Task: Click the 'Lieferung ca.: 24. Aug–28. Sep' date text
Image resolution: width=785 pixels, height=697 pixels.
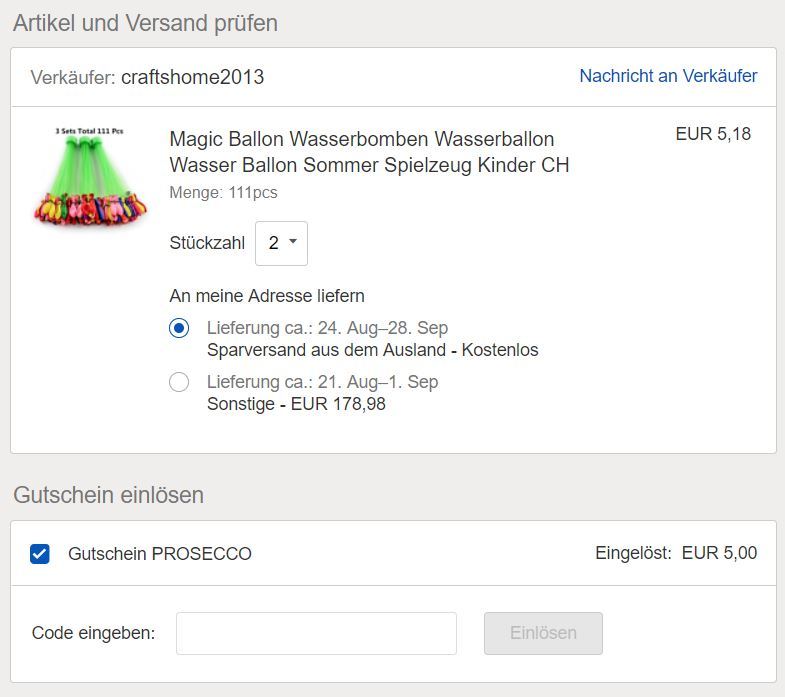Action: pyautogui.click(x=327, y=328)
